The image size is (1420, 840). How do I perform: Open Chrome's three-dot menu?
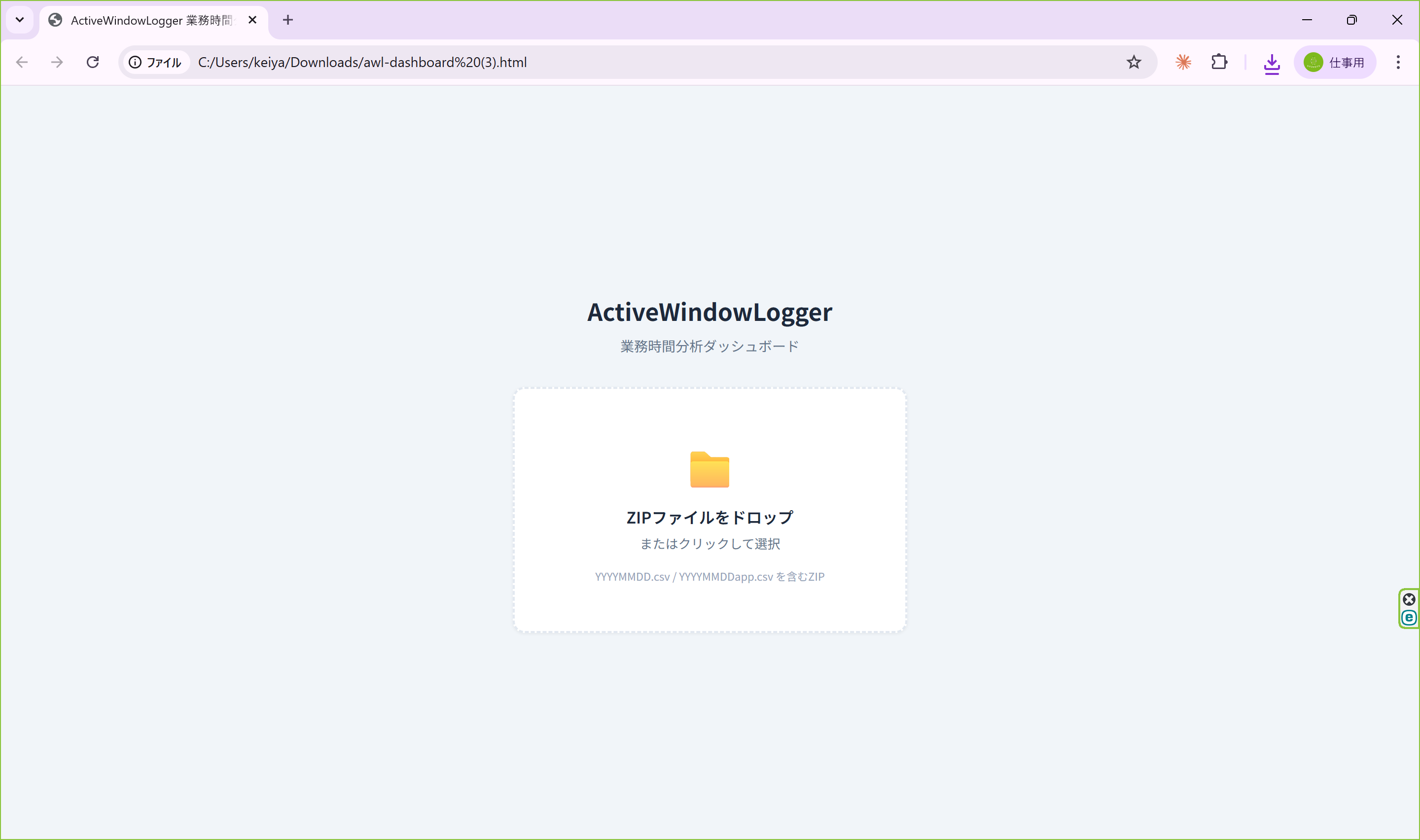[1398, 62]
